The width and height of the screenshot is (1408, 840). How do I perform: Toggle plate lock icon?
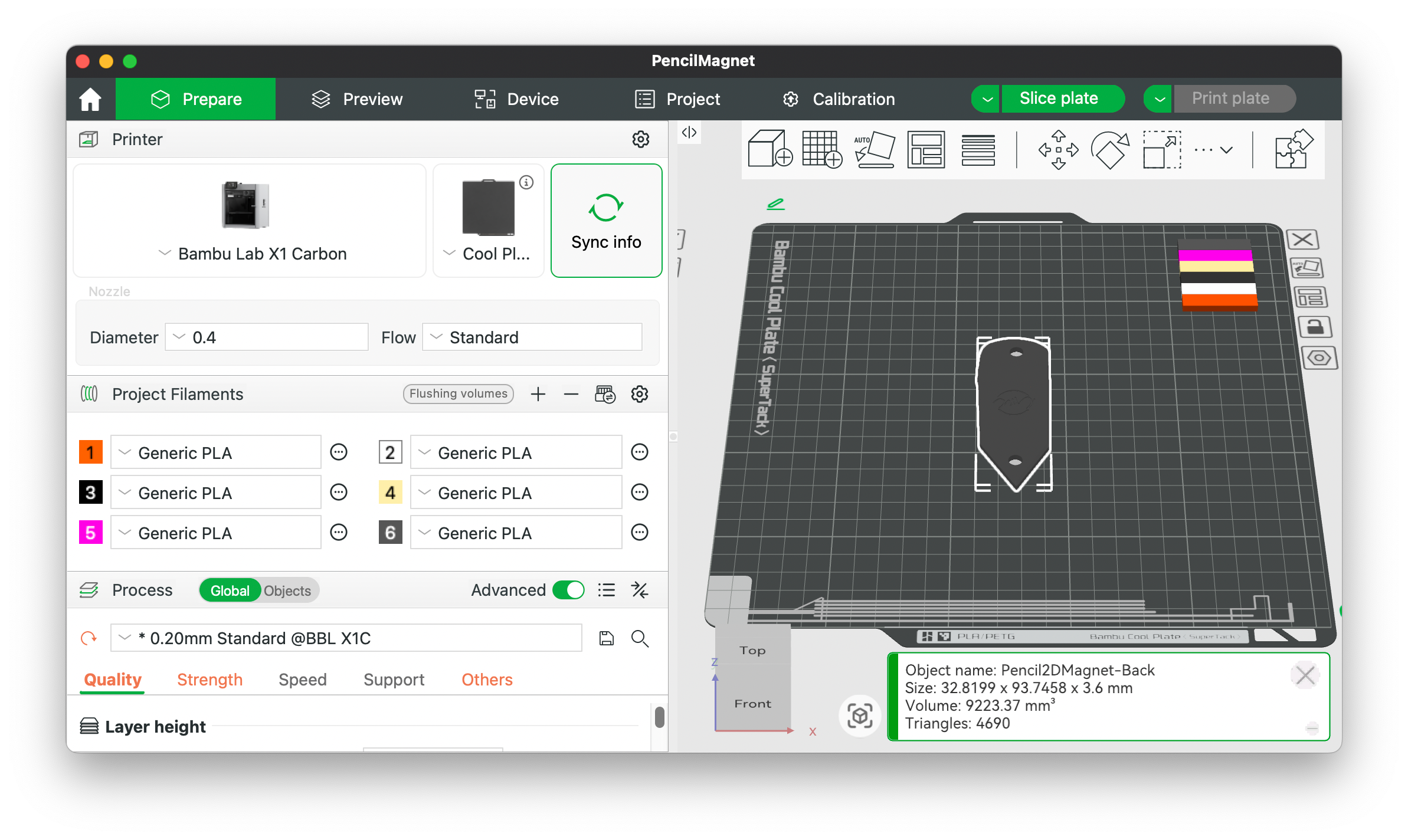(1315, 327)
